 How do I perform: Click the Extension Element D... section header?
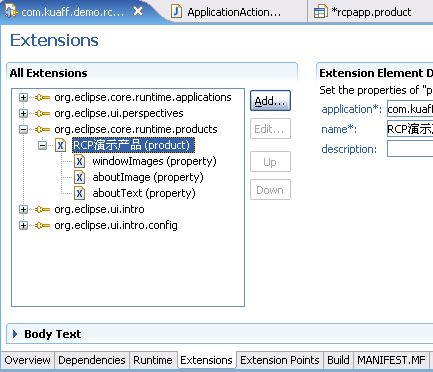click(376, 73)
